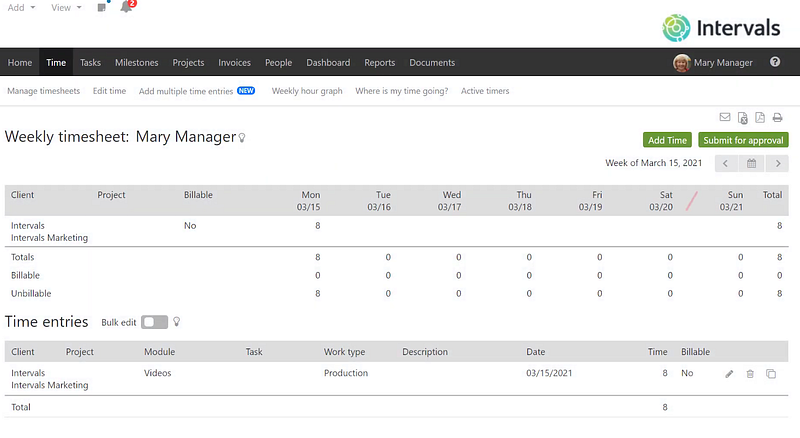The image size is (800, 438).
Task: Open the Weekly hour graph link
Action: click(307, 91)
